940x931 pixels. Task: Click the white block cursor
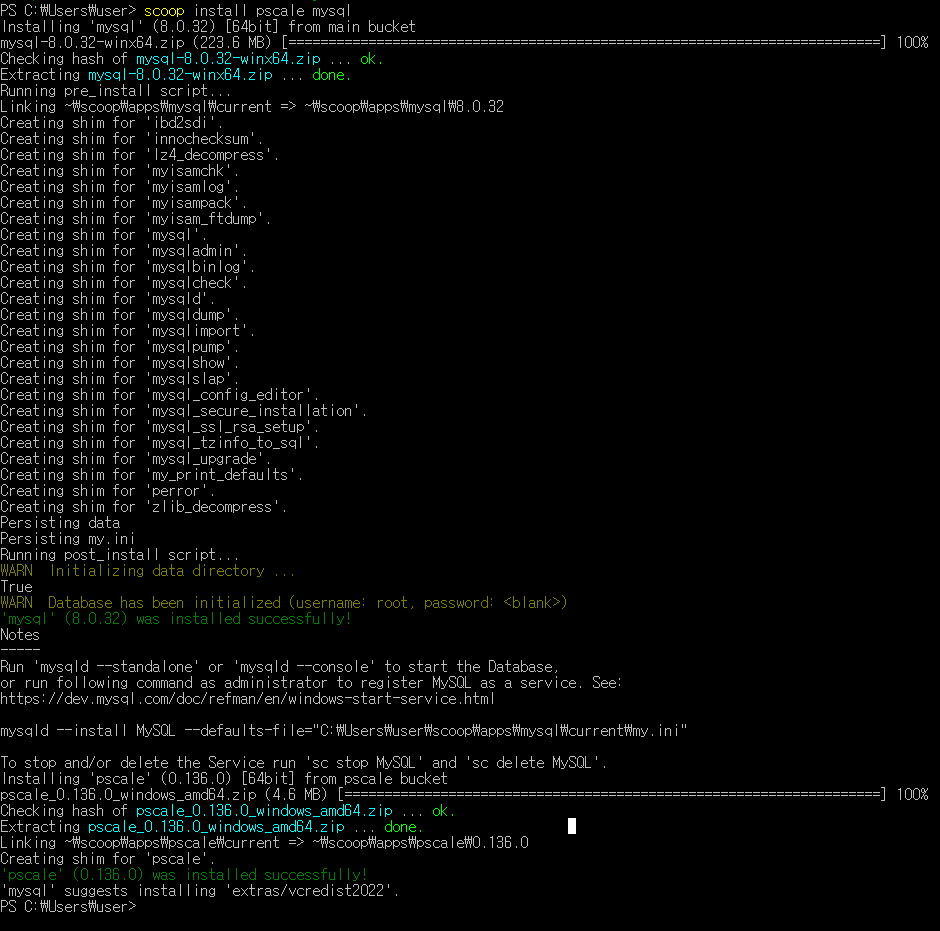(x=572, y=826)
